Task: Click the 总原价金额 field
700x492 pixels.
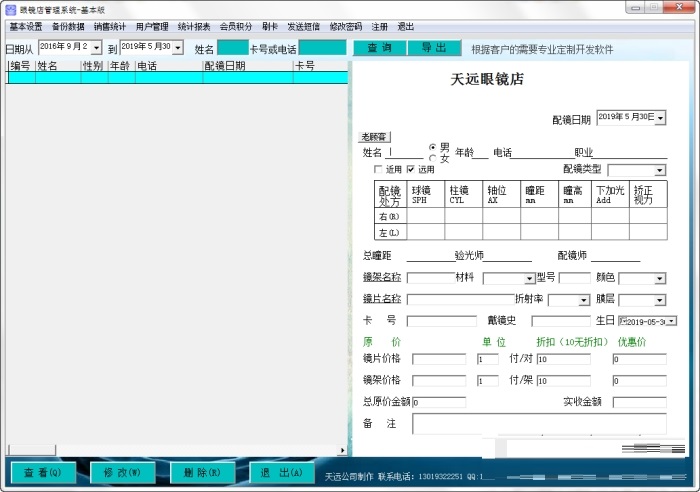Action: [439, 402]
